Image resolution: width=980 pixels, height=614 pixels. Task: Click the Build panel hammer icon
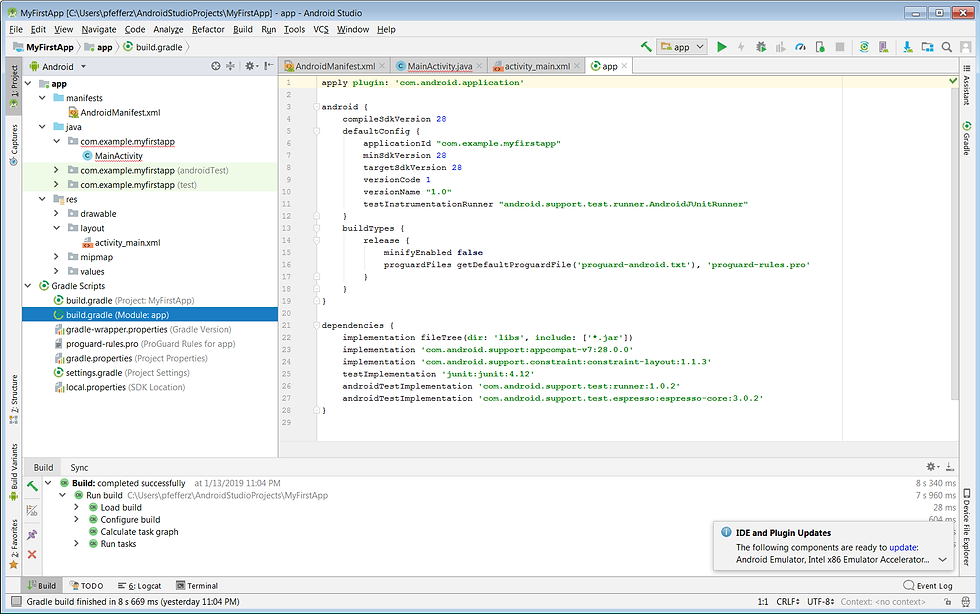(x=32, y=486)
